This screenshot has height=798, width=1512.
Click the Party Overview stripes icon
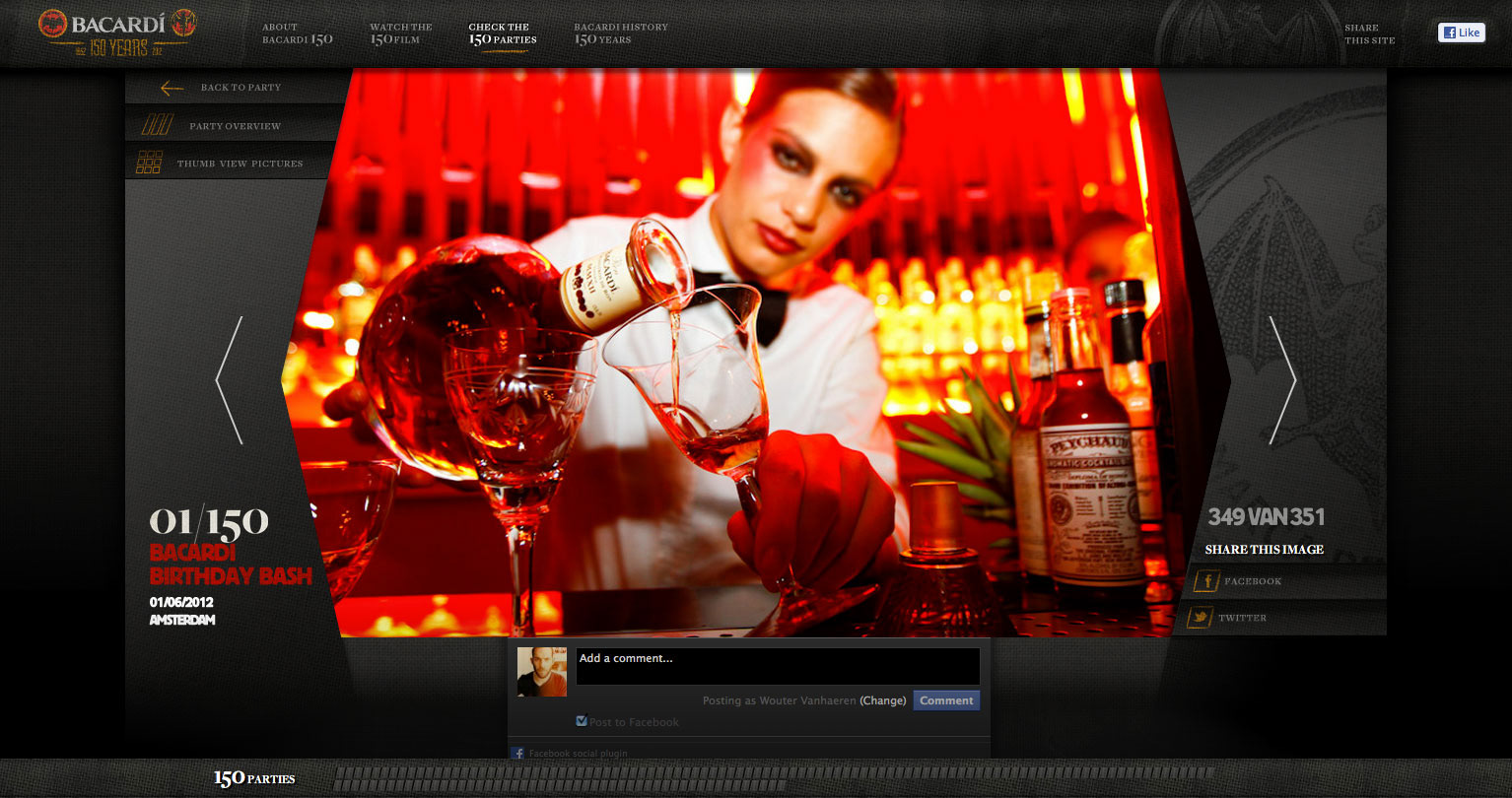pos(157,125)
